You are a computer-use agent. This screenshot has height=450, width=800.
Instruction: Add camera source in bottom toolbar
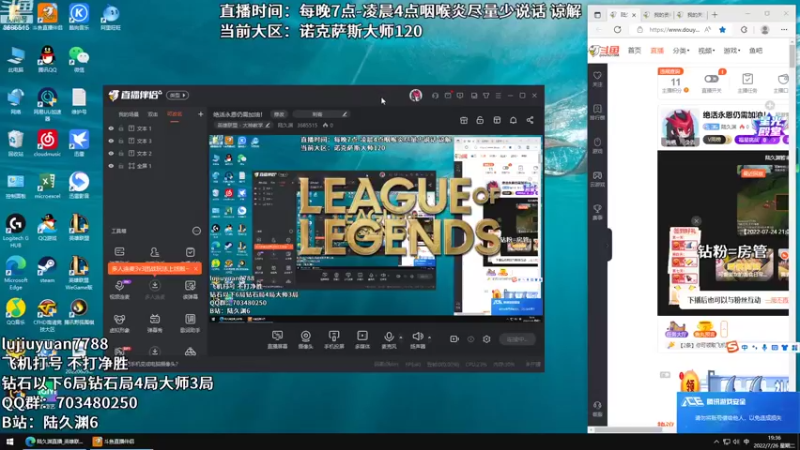(306, 339)
